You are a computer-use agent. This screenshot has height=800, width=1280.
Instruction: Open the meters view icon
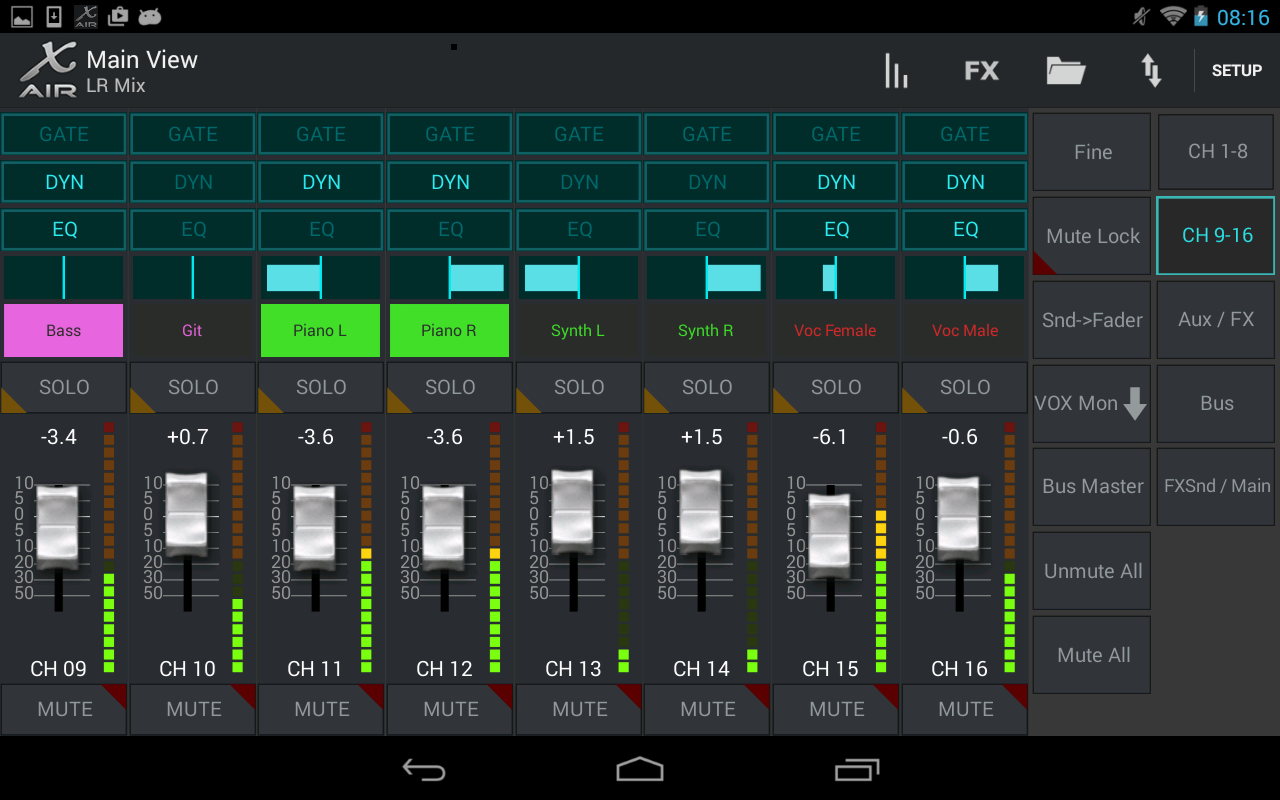click(x=895, y=70)
